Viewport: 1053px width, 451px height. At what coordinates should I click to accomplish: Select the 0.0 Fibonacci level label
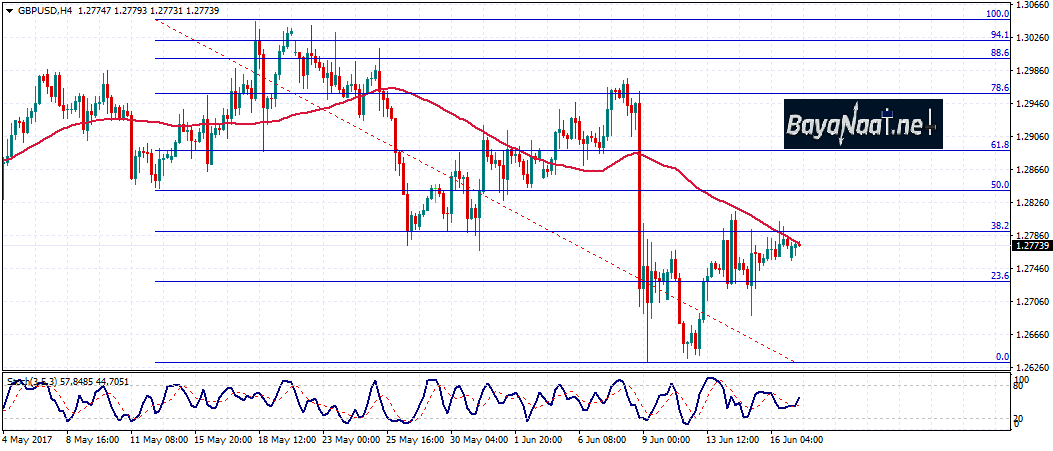1003,357
